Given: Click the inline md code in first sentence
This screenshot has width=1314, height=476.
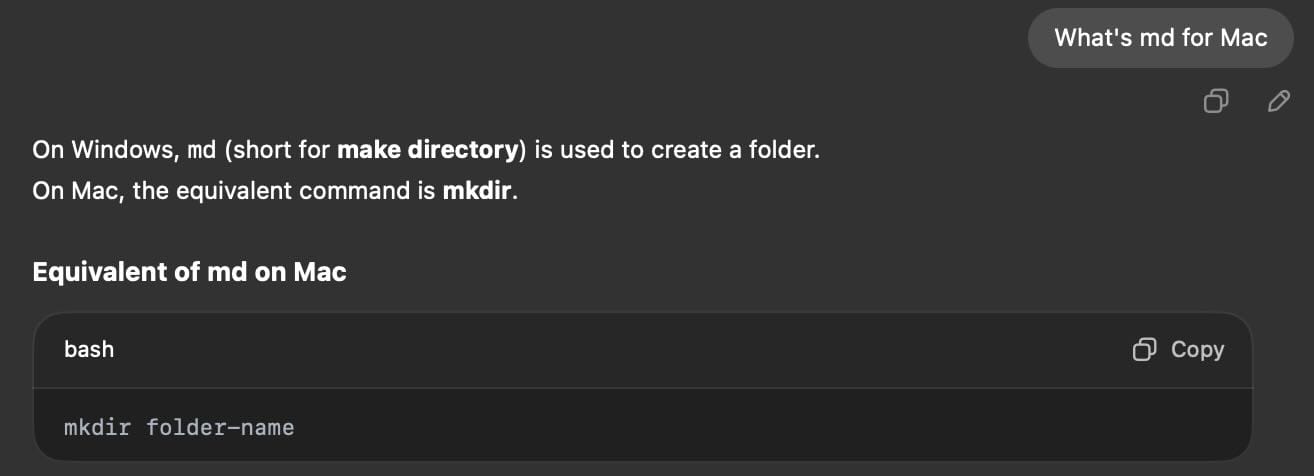Looking at the screenshot, I should tap(202, 151).
